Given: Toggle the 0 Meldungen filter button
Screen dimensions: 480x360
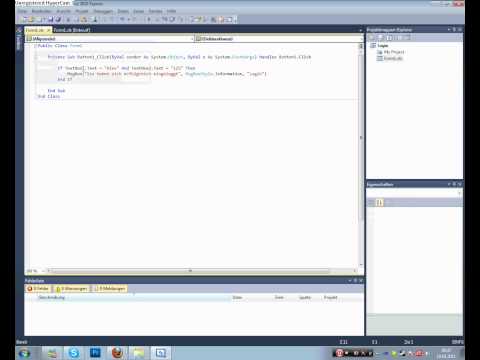Looking at the screenshot, I should tap(110, 288).
